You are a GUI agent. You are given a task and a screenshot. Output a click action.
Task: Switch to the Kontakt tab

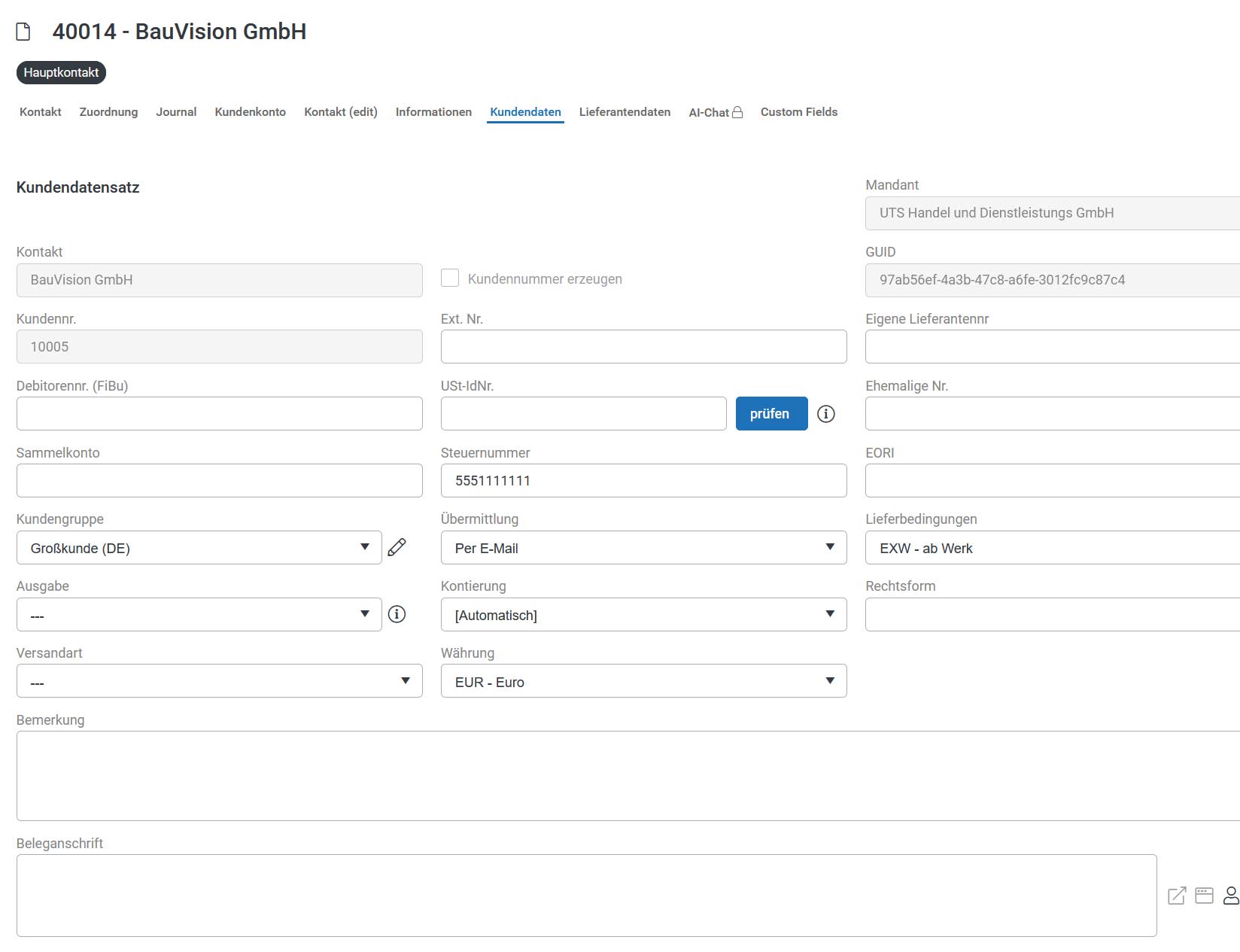click(x=41, y=112)
